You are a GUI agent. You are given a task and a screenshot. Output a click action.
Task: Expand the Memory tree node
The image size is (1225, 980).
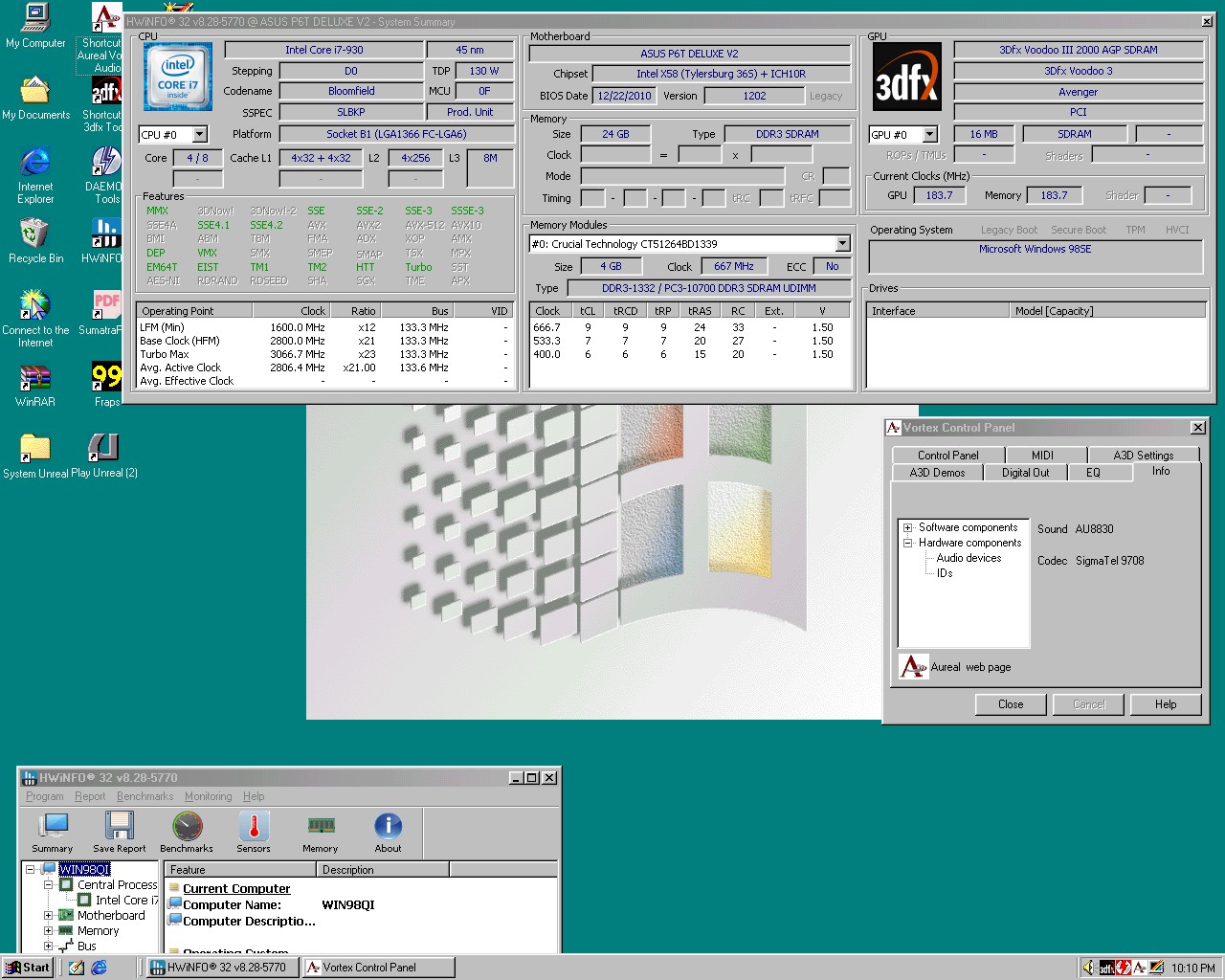[48, 931]
